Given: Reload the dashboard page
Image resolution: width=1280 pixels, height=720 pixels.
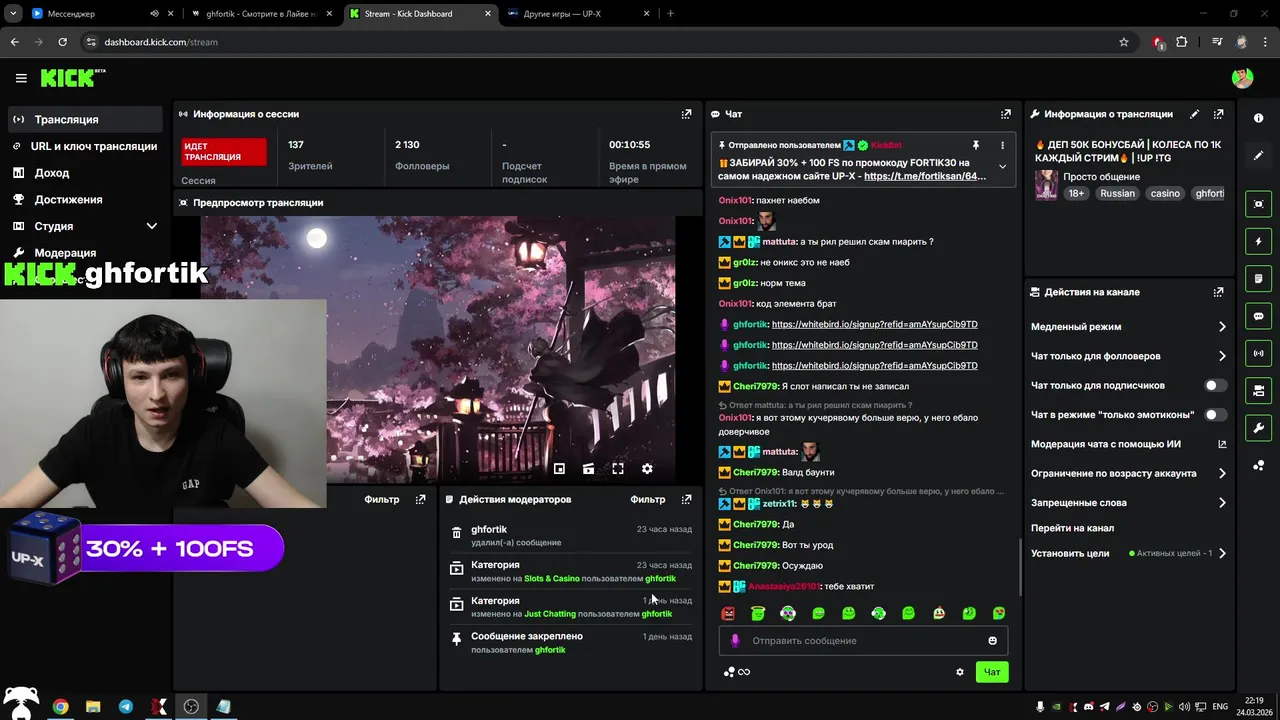Looking at the screenshot, I should point(62,42).
